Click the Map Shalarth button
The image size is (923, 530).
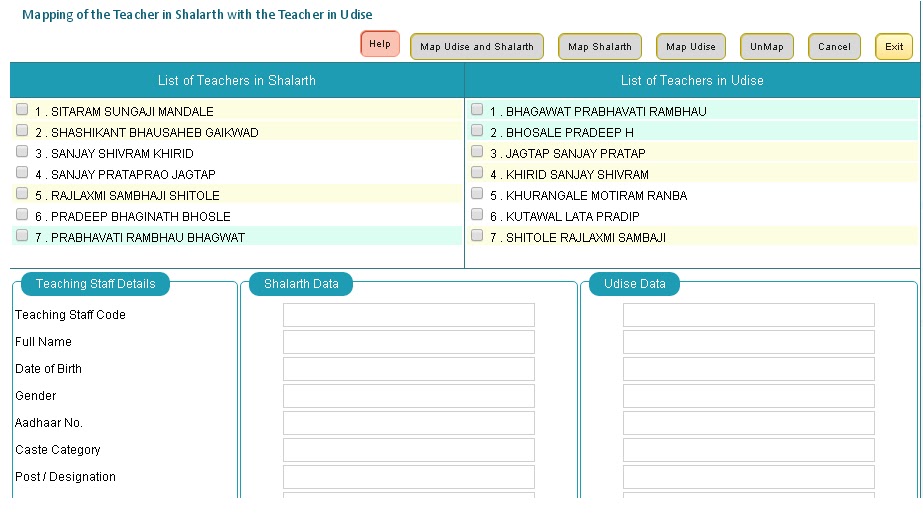click(600, 47)
